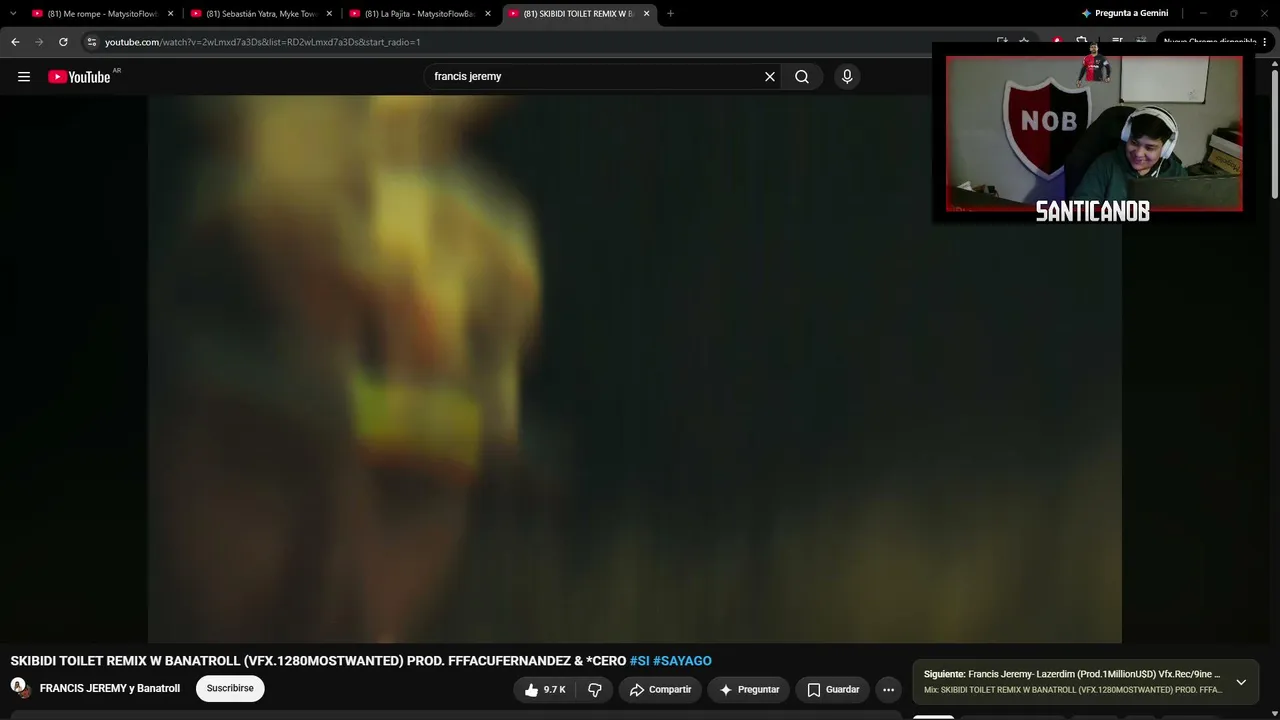Viewport: 1280px width, 720px height.
Task: Go forward in the browser
Action: click(x=39, y=42)
